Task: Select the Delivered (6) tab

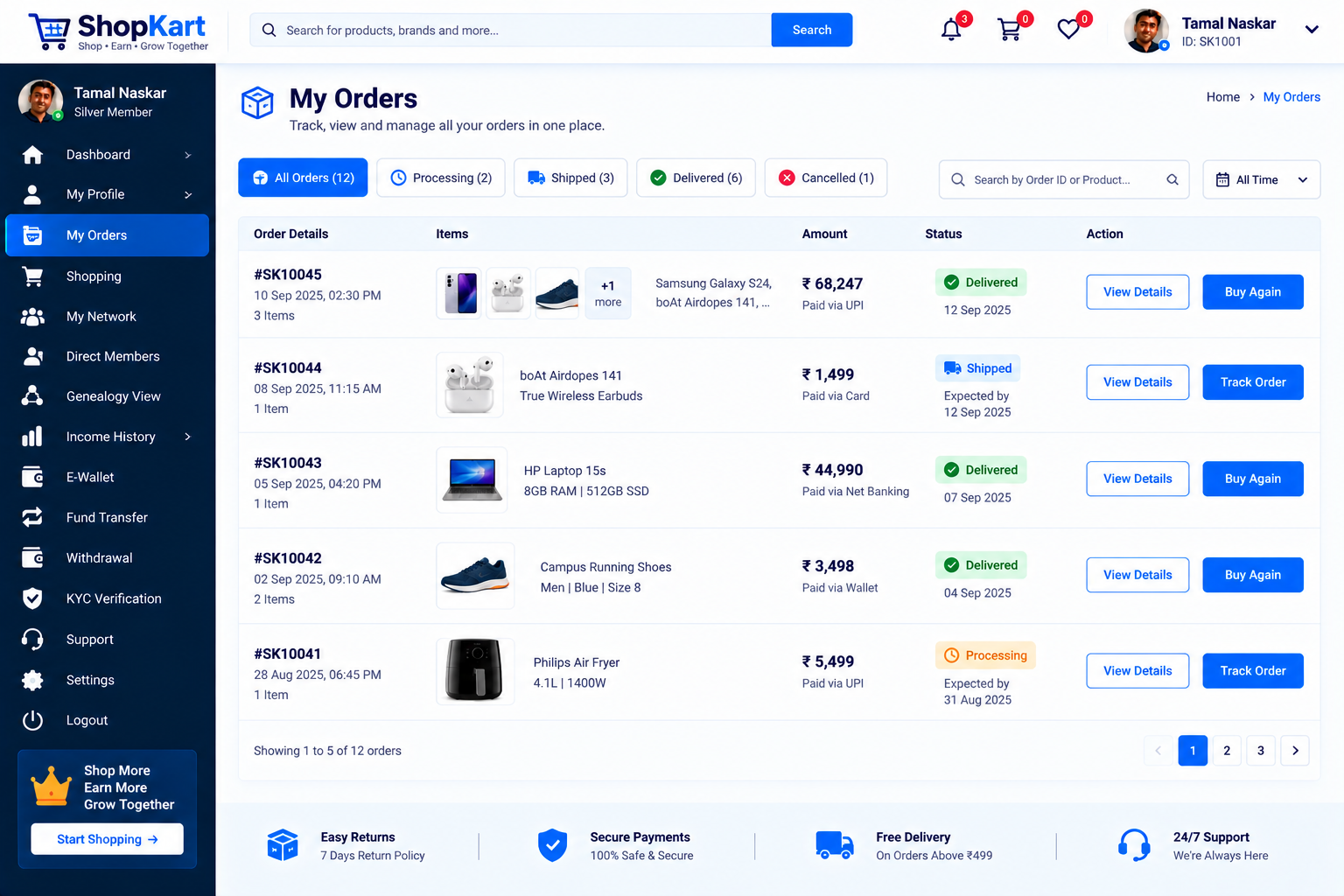Action: point(696,178)
